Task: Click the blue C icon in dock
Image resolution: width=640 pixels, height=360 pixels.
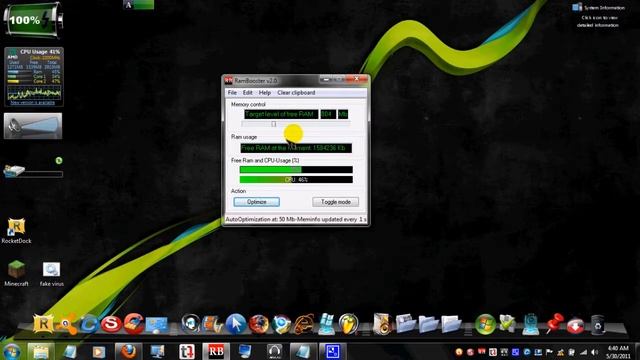Action: [x=89, y=324]
